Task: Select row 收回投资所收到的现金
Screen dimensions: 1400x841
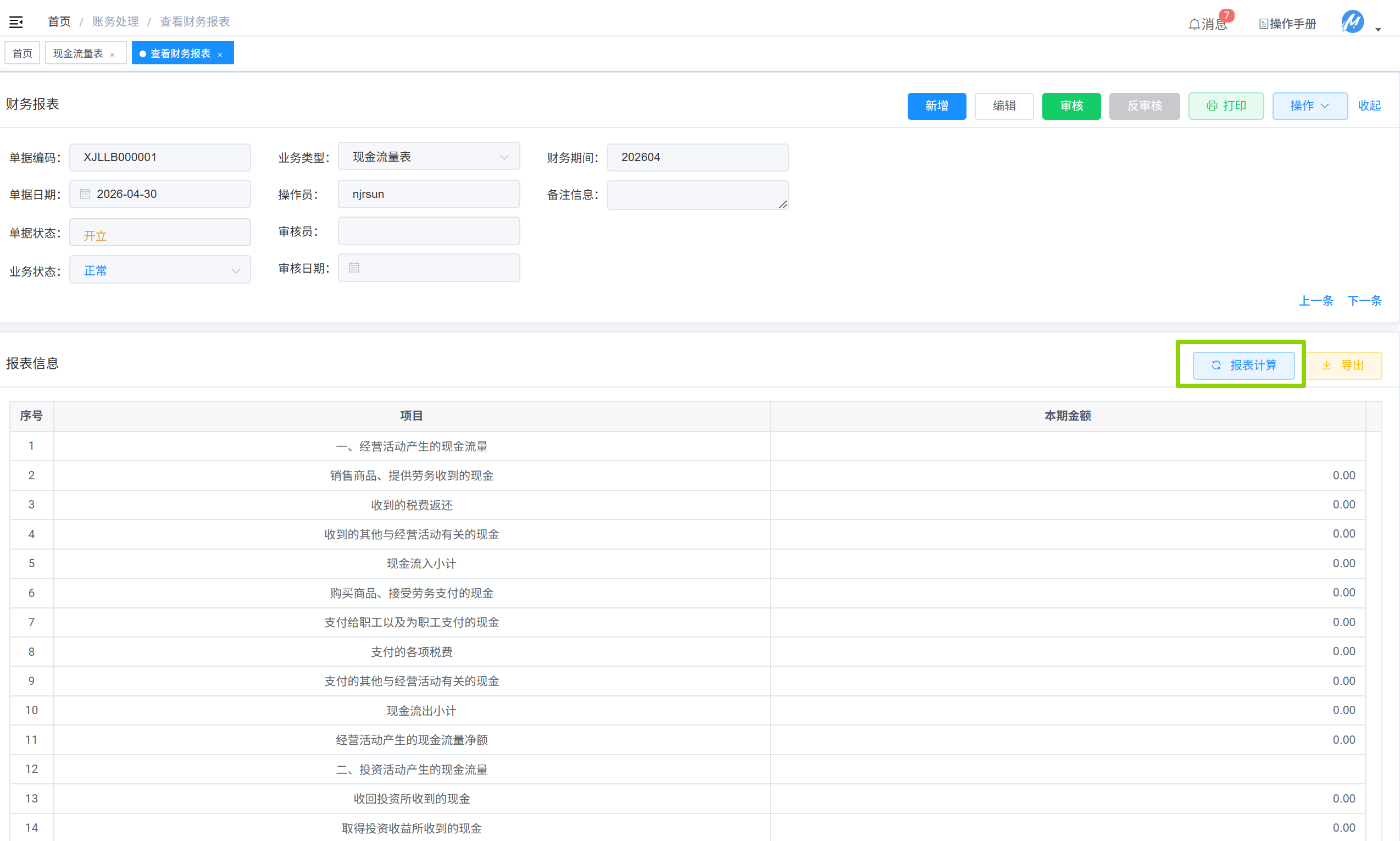Action: tap(687, 799)
